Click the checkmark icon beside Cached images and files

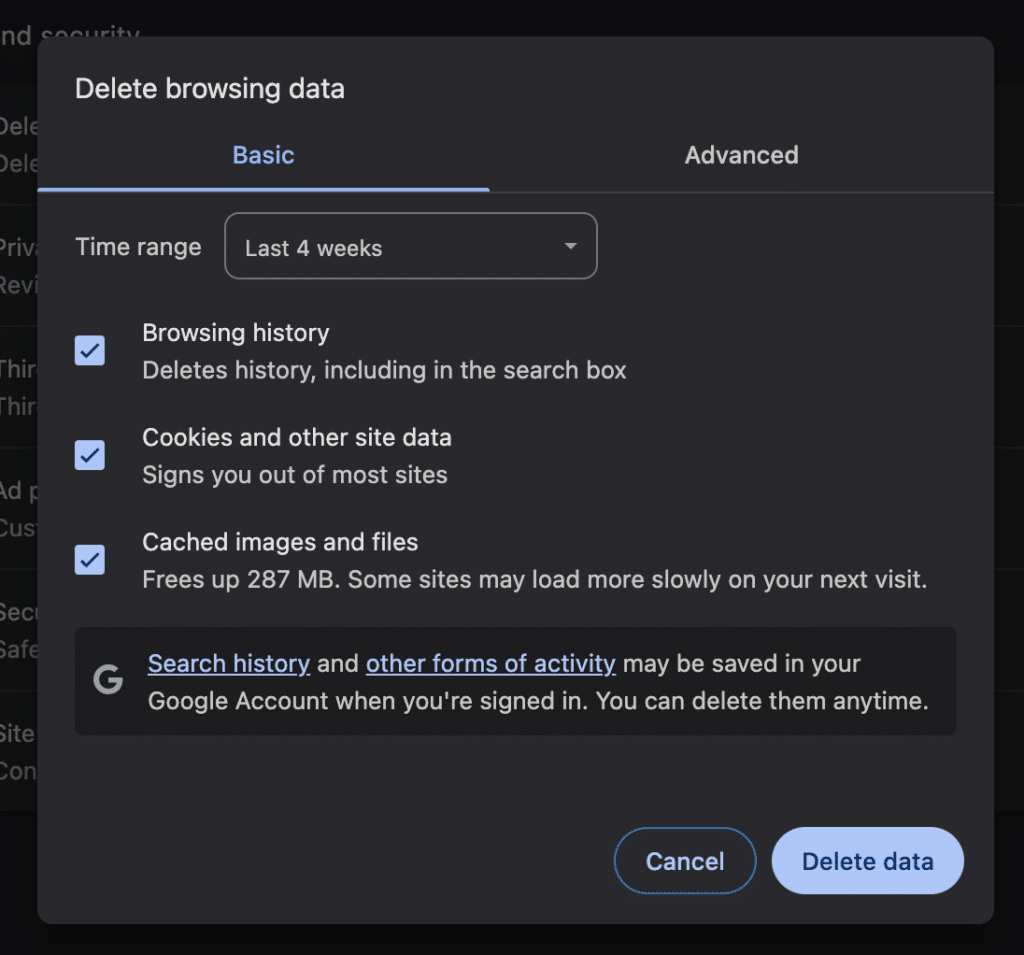[x=90, y=560]
